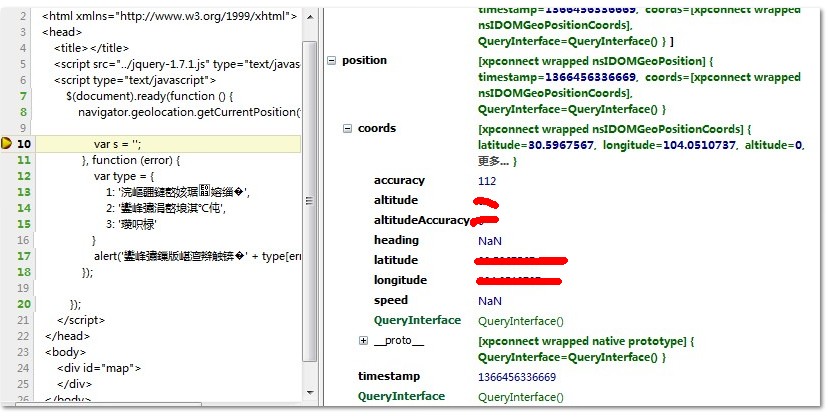This screenshot has width=828, height=417.
Task: Click the code pane's vertical scrollbar thumb
Action: 310,201
